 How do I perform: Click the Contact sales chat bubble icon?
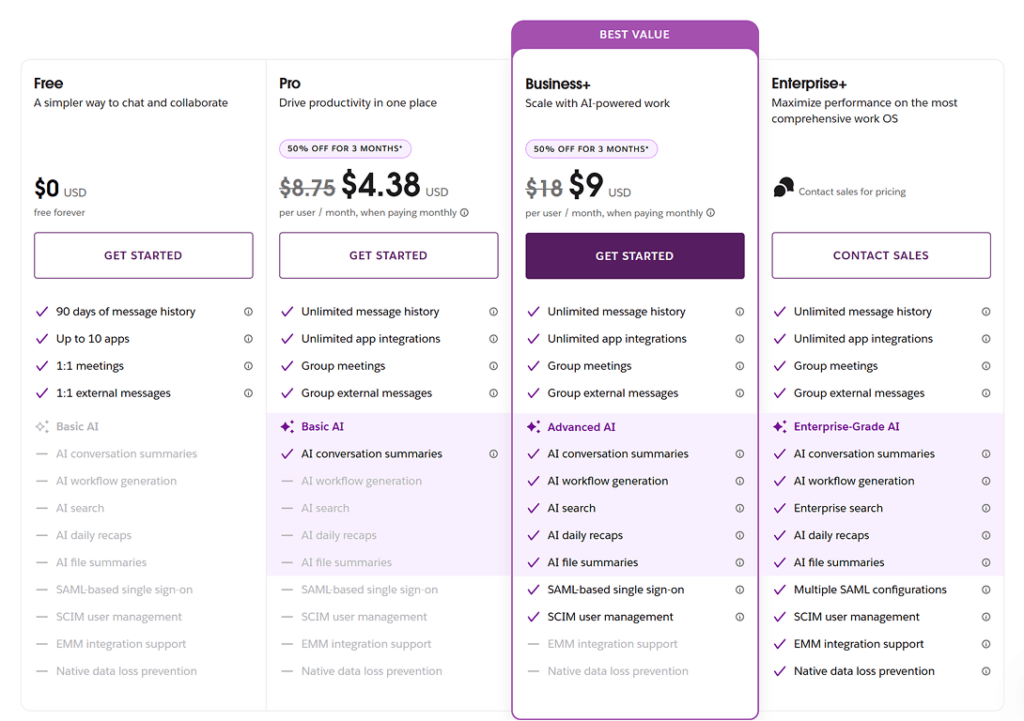point(784,187)
